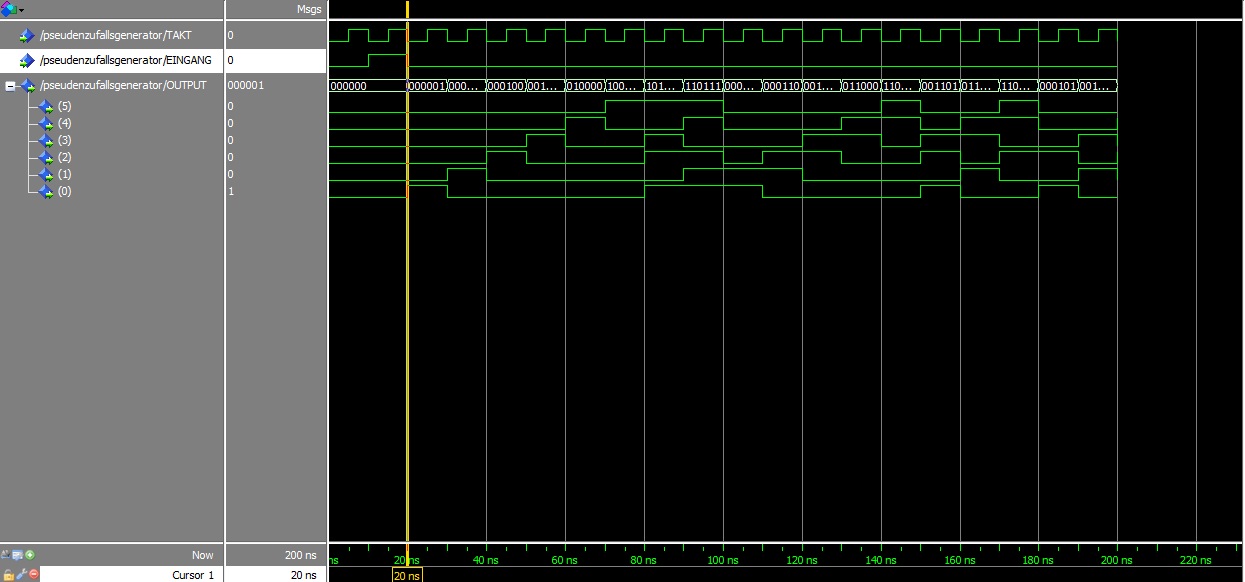
Task: Click the 200 ns Now time value
Action: pyautogui.click(x=300, y=555)
